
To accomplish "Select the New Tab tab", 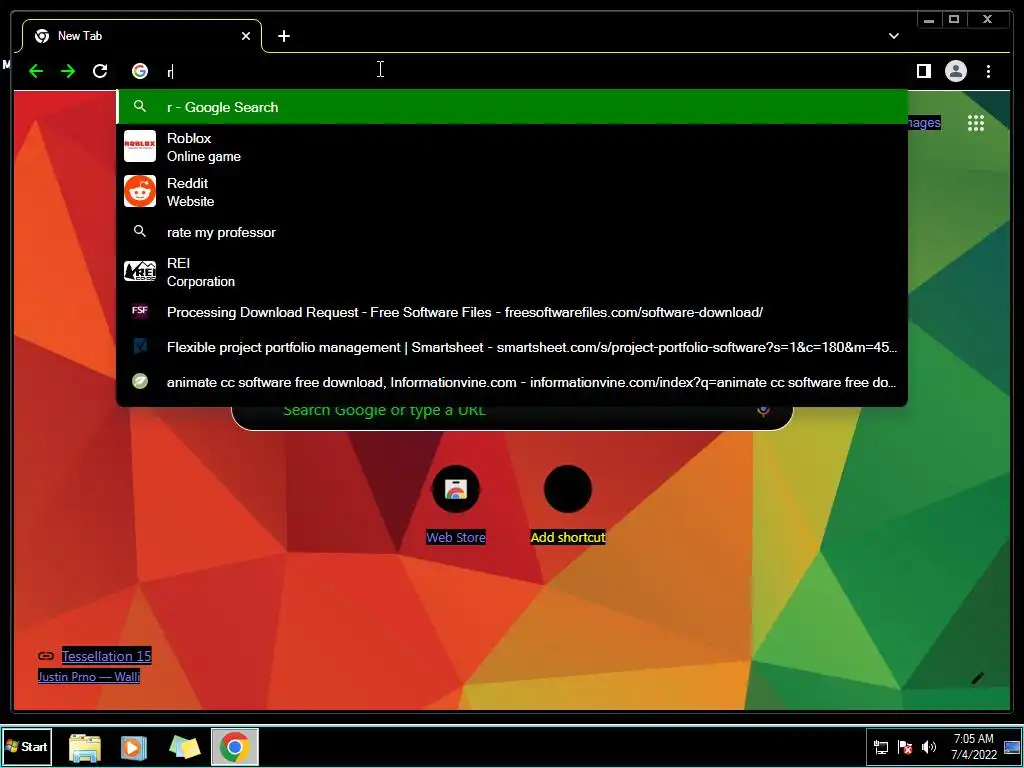I will pos(142,36).
